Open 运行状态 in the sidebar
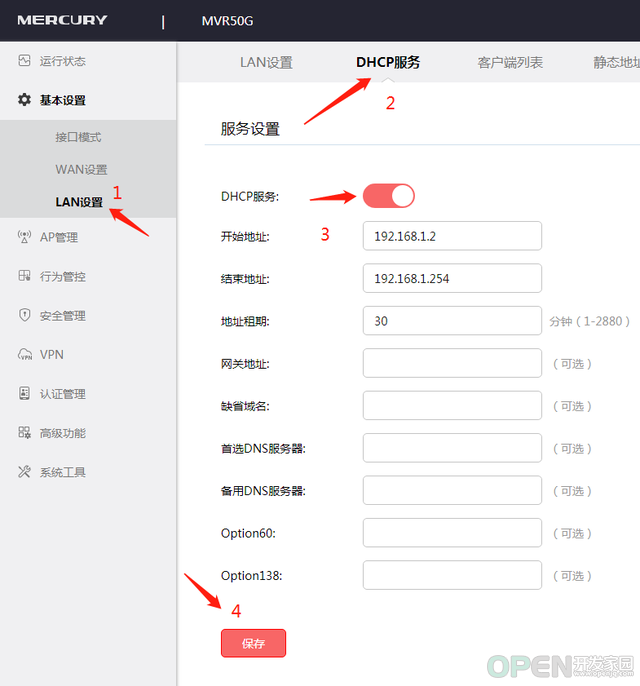Viewport: 640px width, 686px height. click(63, 61)
